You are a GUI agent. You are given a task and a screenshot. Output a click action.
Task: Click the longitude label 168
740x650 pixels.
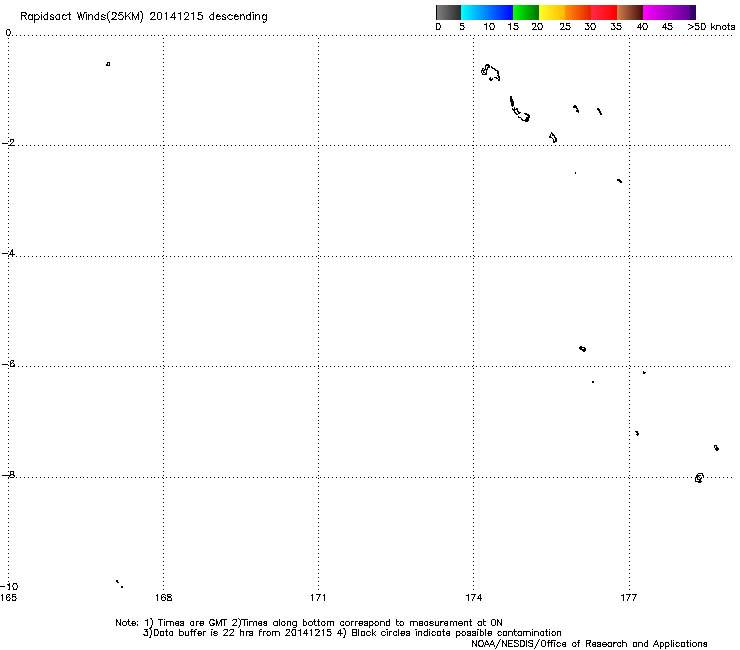pos(163,598)
